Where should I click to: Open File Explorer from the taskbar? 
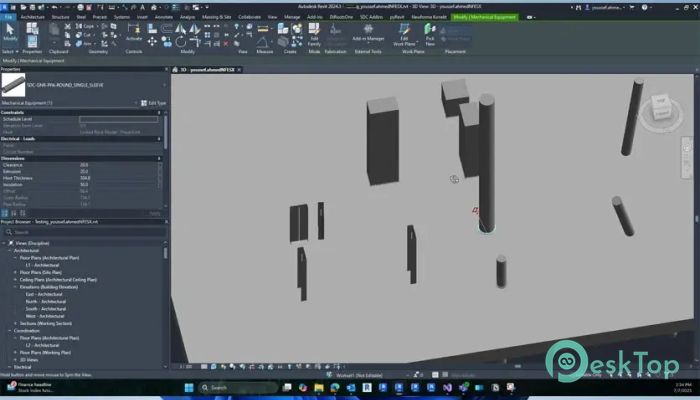319,387
